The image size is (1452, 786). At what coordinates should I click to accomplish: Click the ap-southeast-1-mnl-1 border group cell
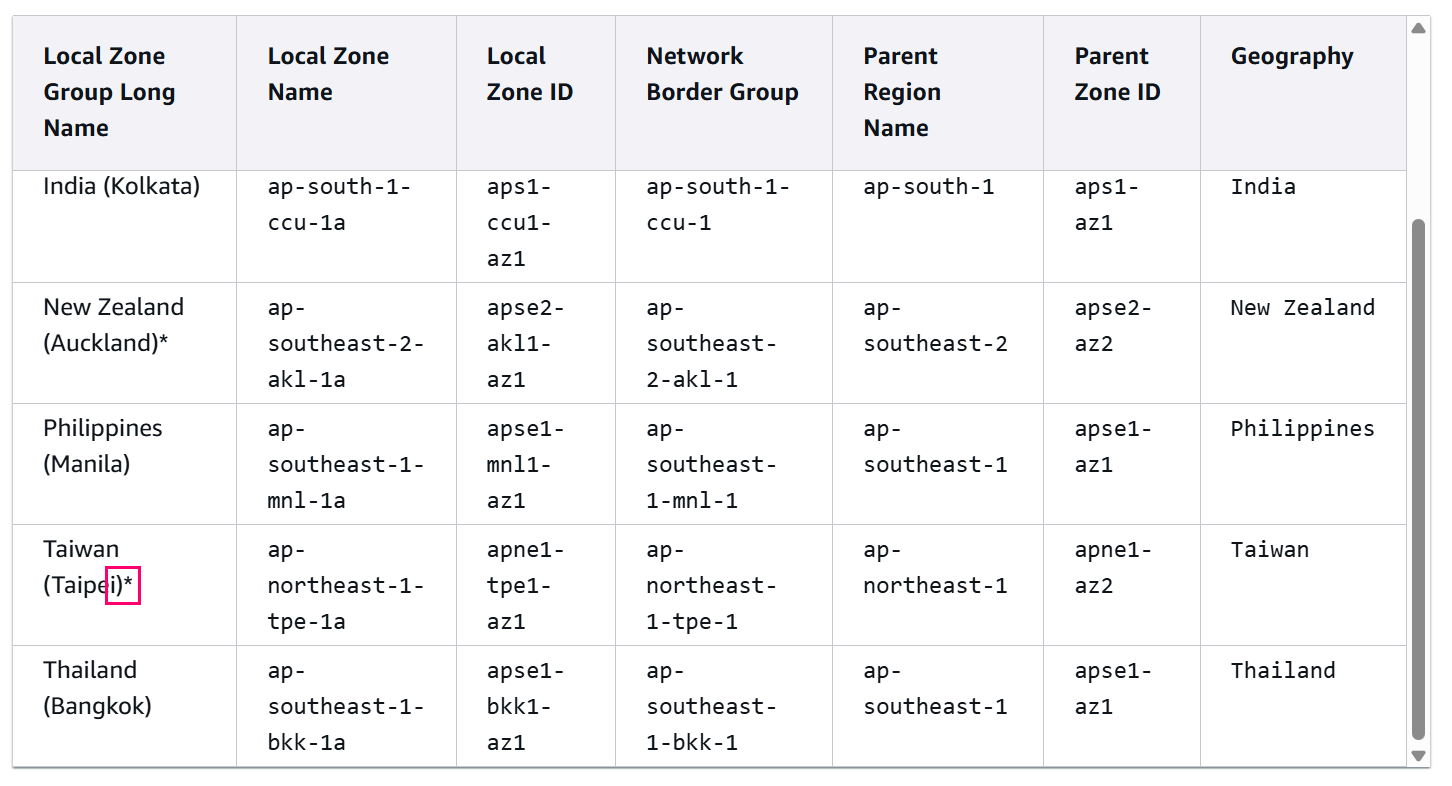coord(710,464)
